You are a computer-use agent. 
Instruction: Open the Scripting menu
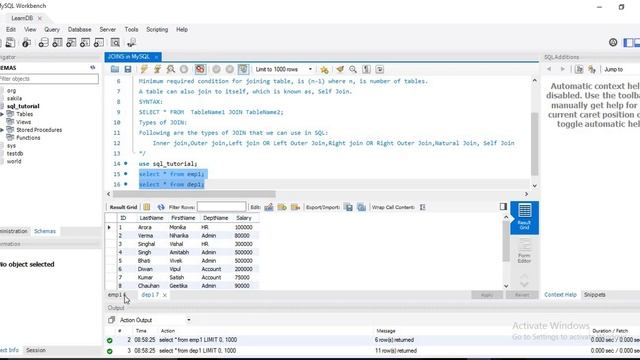pos(157,29)
